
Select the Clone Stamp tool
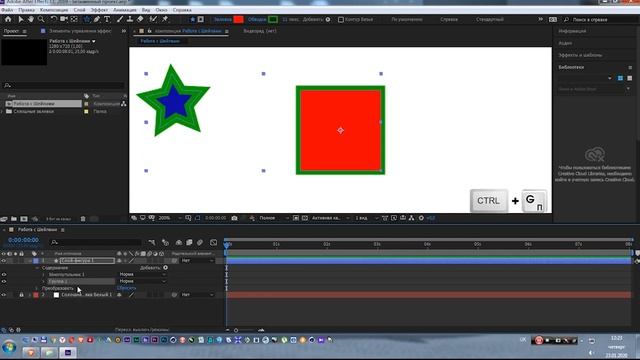pyautogui.click(x=130, y=19)
